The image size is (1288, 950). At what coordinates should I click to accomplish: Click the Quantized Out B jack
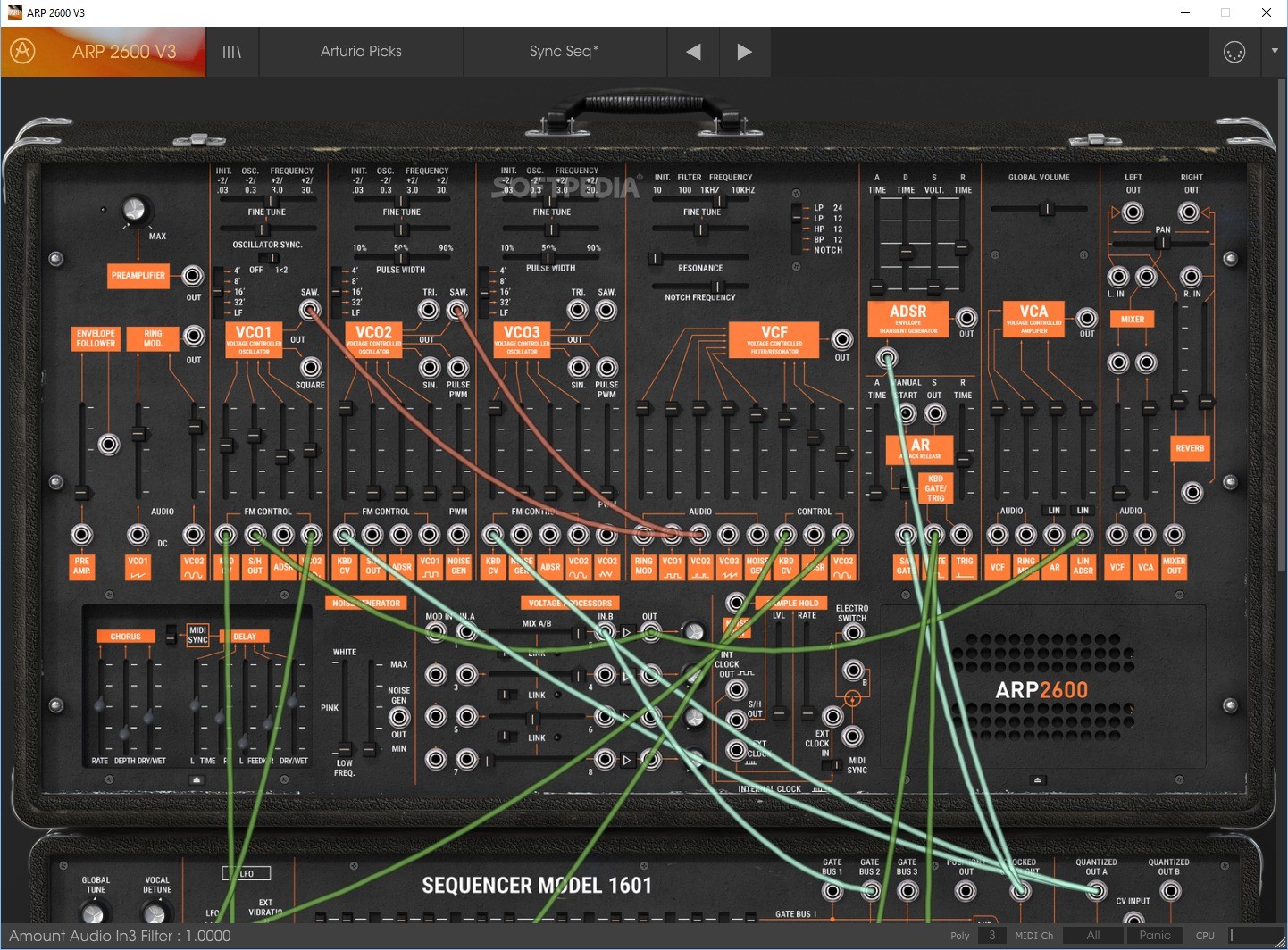pos(1170,891)
